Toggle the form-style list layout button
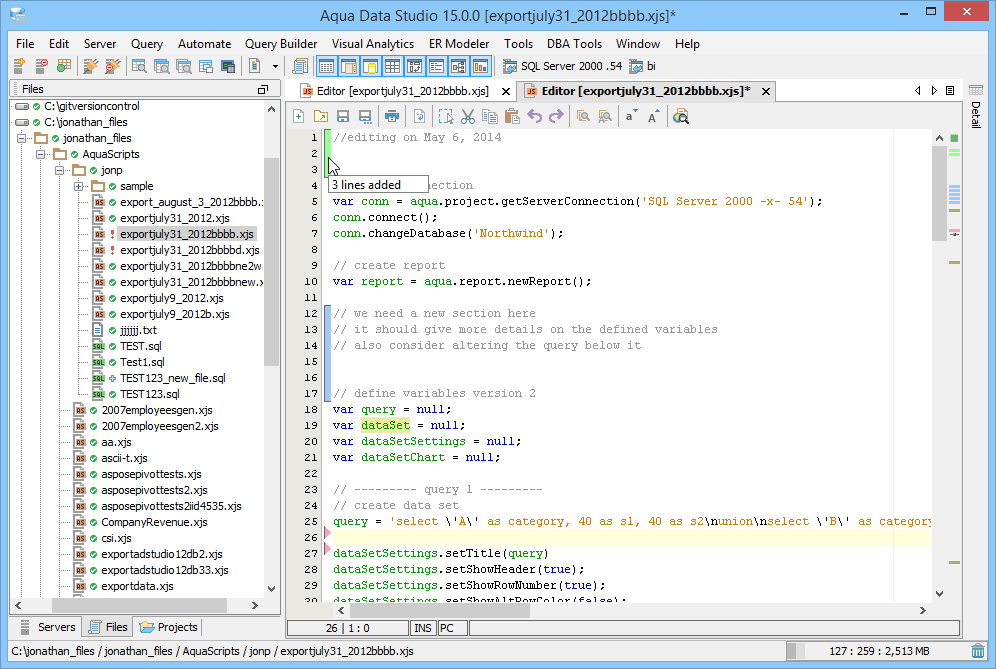The height and width of the screenshot is (669, 996). point(436,65)
